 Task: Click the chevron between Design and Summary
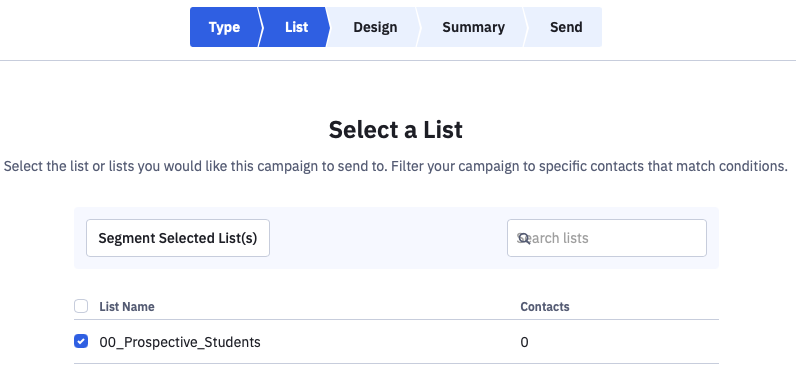click(x=418, y=27)
